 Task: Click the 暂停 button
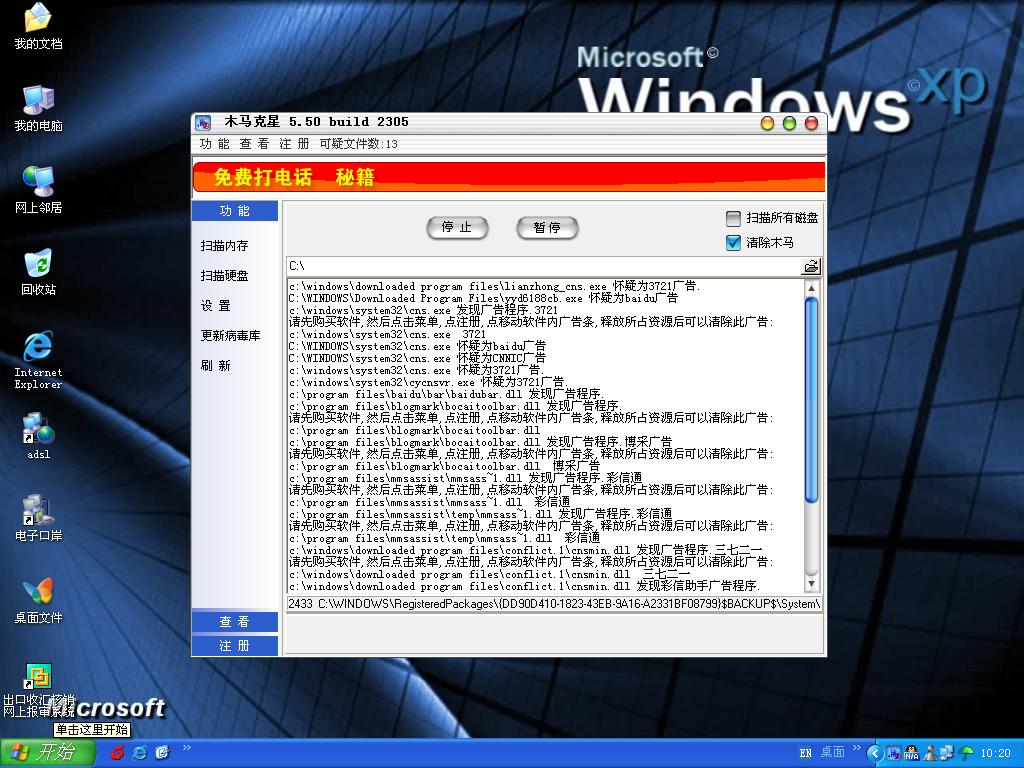(547, 227)
